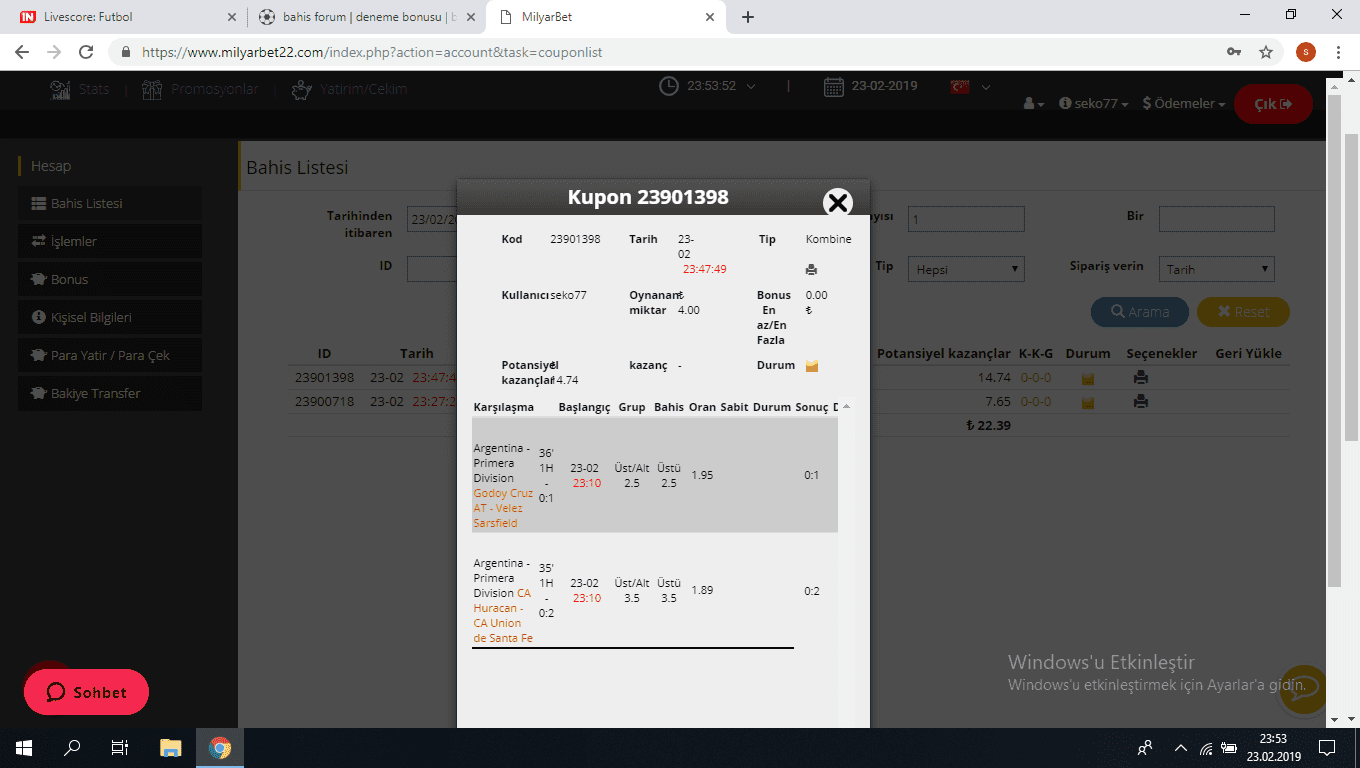Open the Promosyonlar page

[200, 89]
